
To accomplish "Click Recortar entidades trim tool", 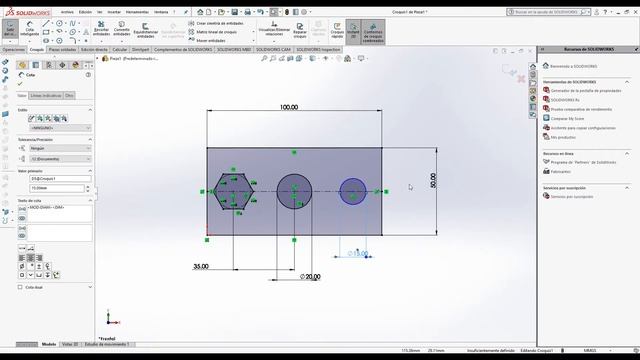I will (101, 29).
